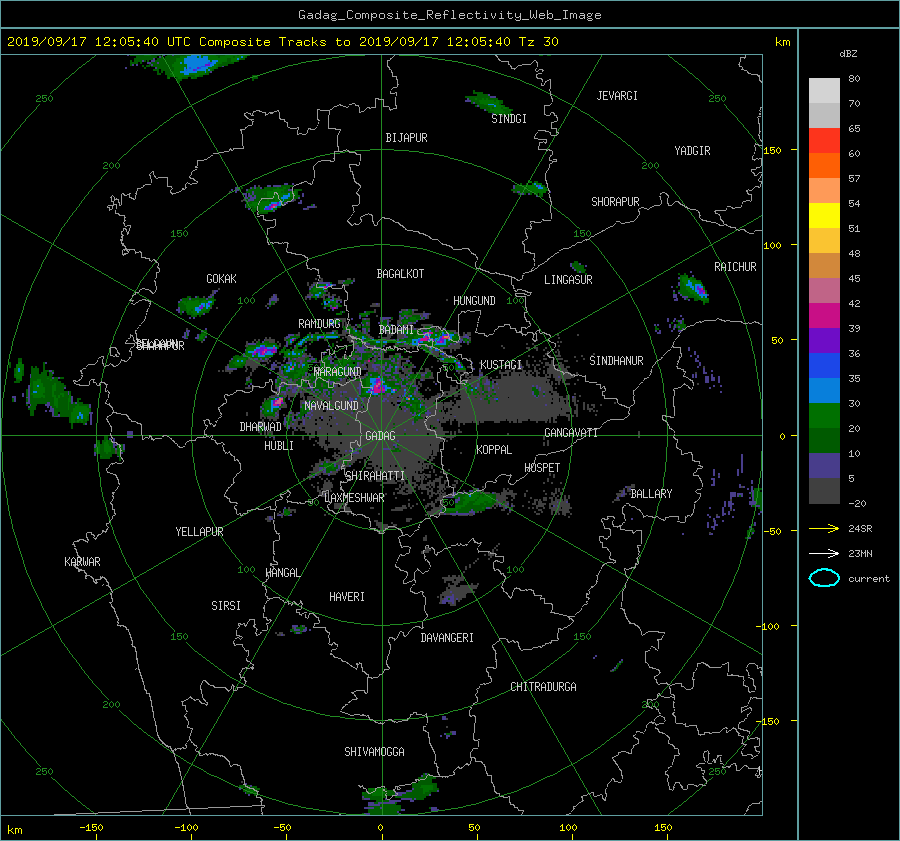This screenshot has height=841, width=900.
Task: Click the -20 value on the dBZ scale
Action: tap(857, 503)
